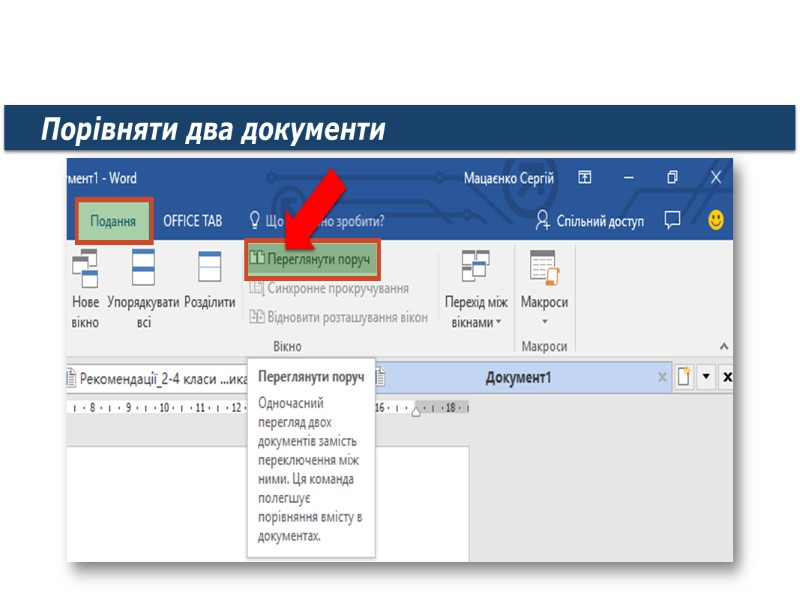
Task: Open the Макроси dropdown button
Action: [x=544, y=288]
